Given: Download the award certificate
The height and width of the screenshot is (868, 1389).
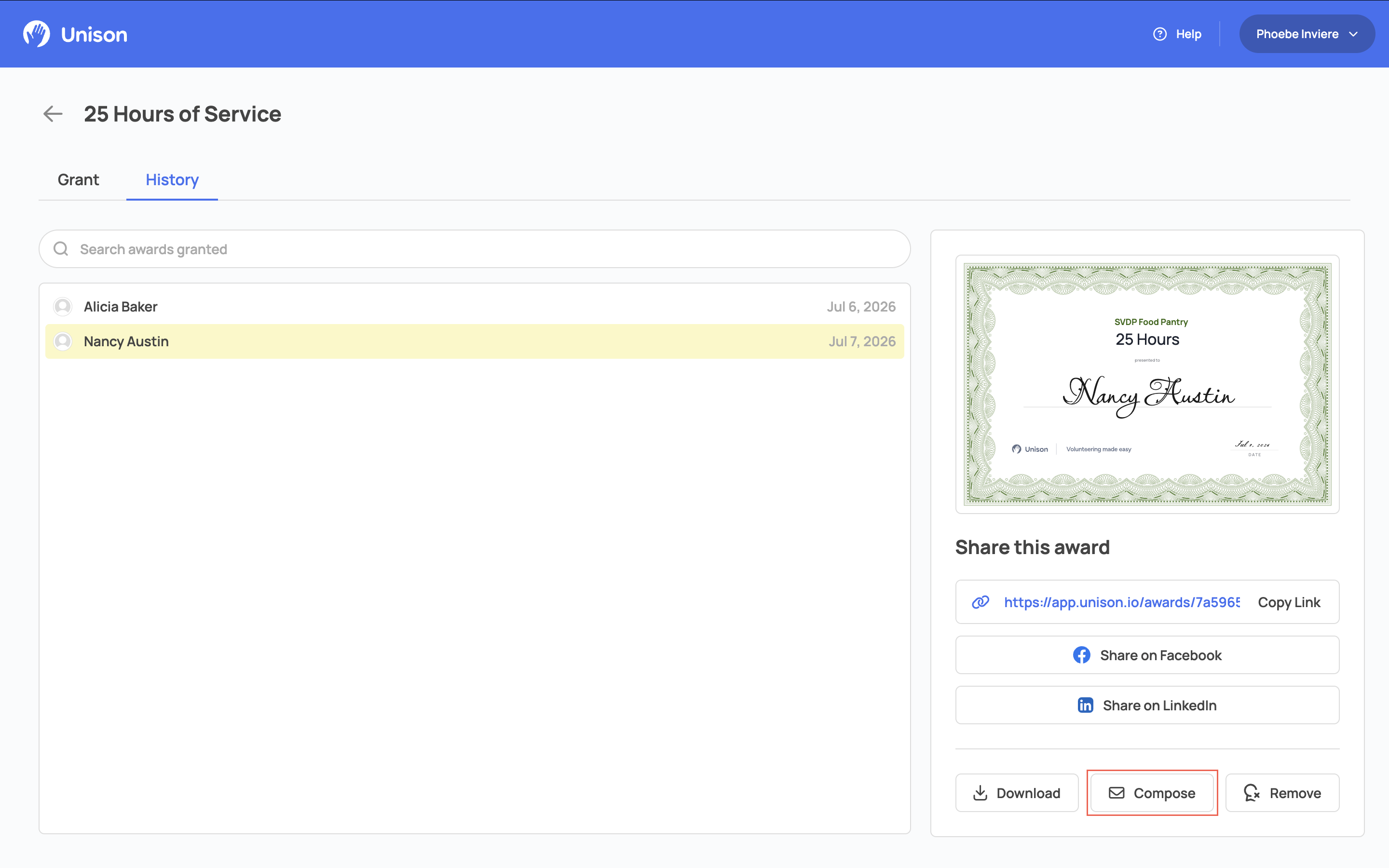Looking at the screenshot, I should point(1017,793).
